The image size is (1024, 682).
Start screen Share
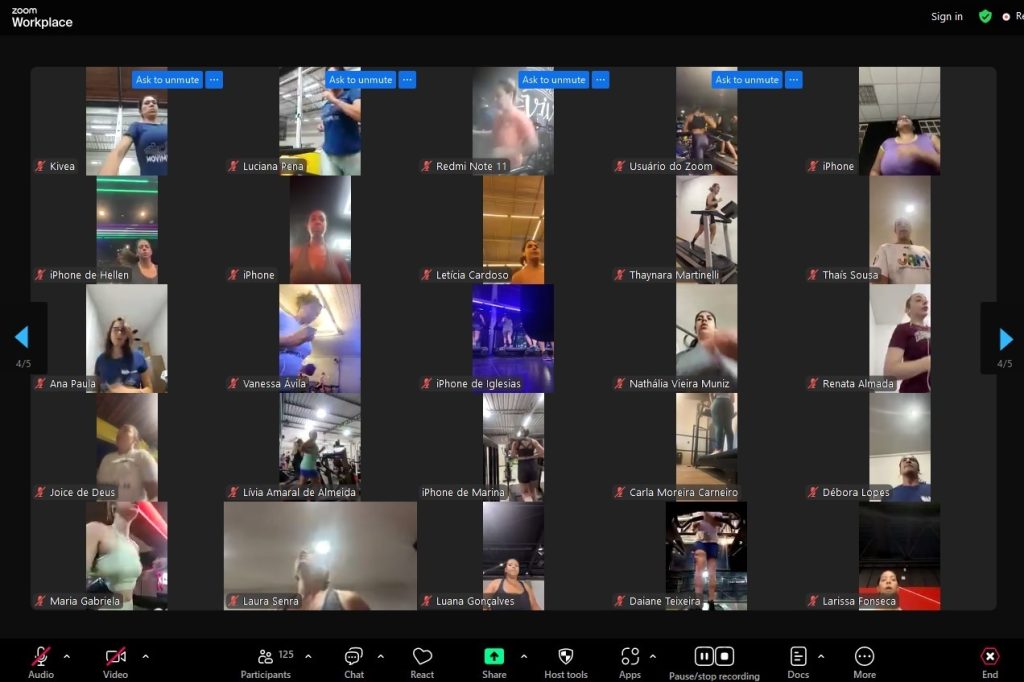494,658
